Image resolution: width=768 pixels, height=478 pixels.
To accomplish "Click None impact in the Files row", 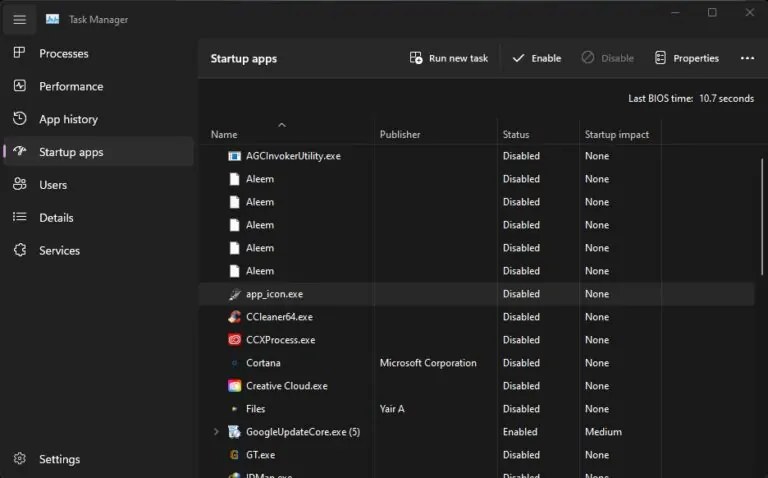I will (x=597, y=409).
